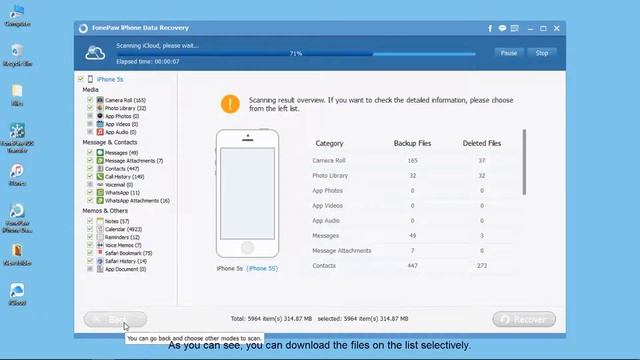Screen dimensions: 640x360
Task: Click the 'Contacts' row in the overview table
Action: pos(411,266)
